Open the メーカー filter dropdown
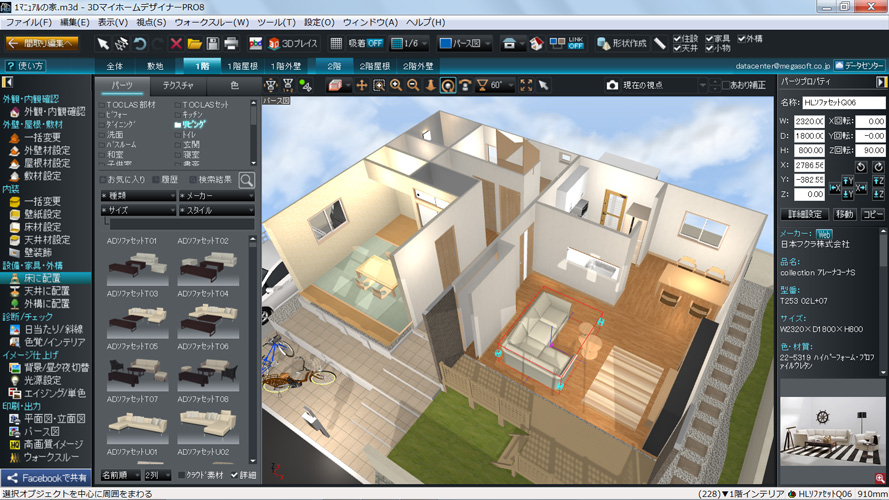 click(x=217, y=196)
